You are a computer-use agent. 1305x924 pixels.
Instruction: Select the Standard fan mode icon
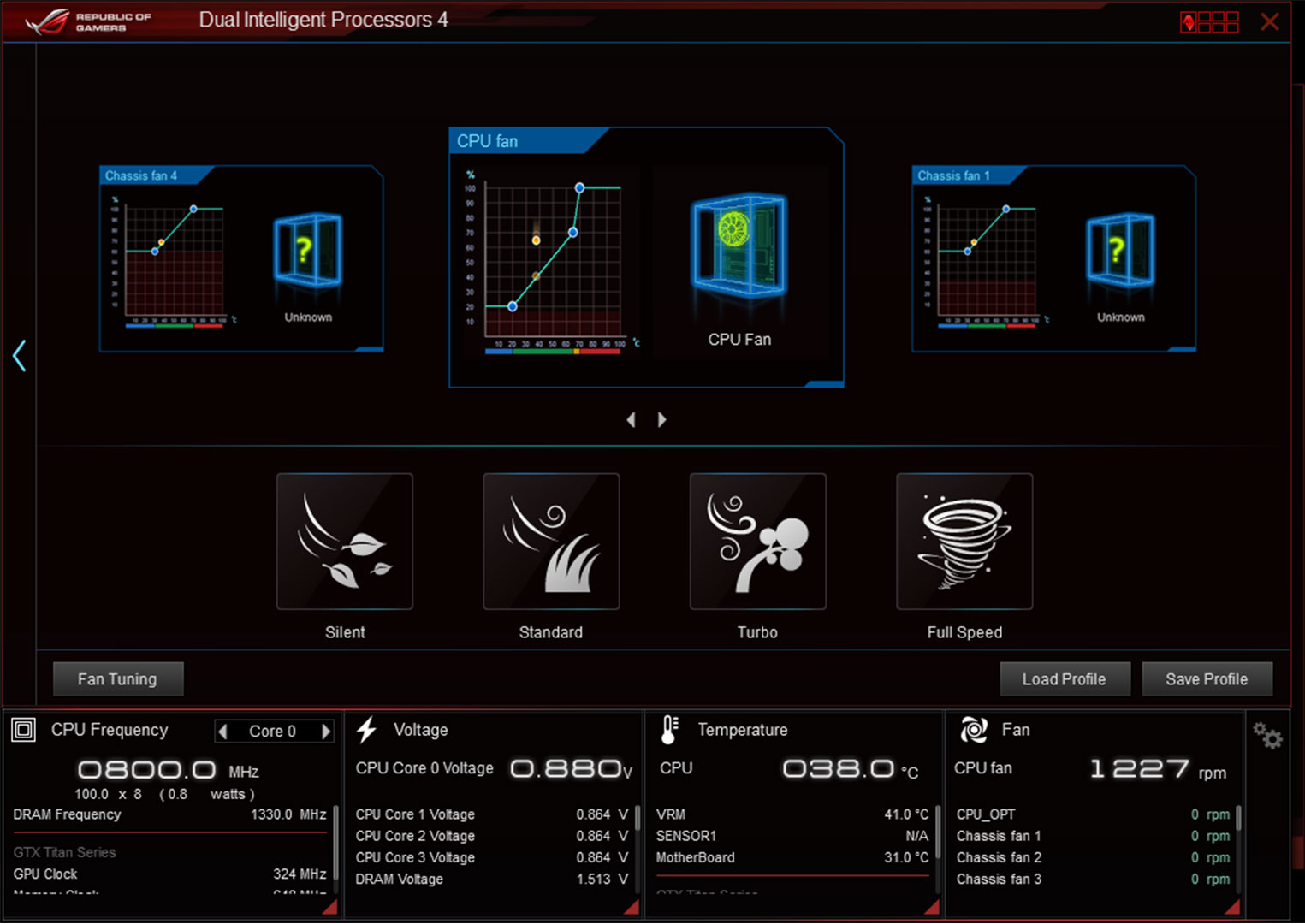551,542
